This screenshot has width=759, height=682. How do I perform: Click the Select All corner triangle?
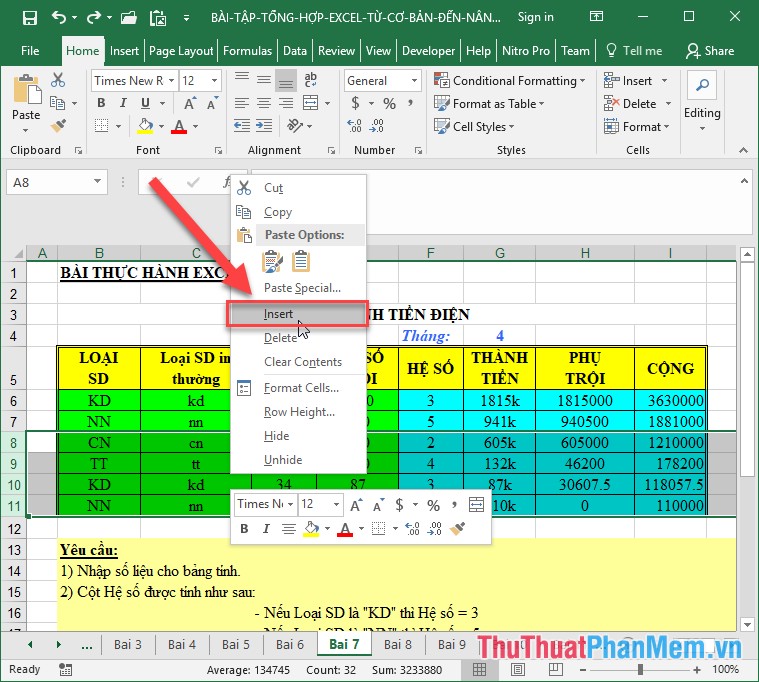[x=17, y=253]
